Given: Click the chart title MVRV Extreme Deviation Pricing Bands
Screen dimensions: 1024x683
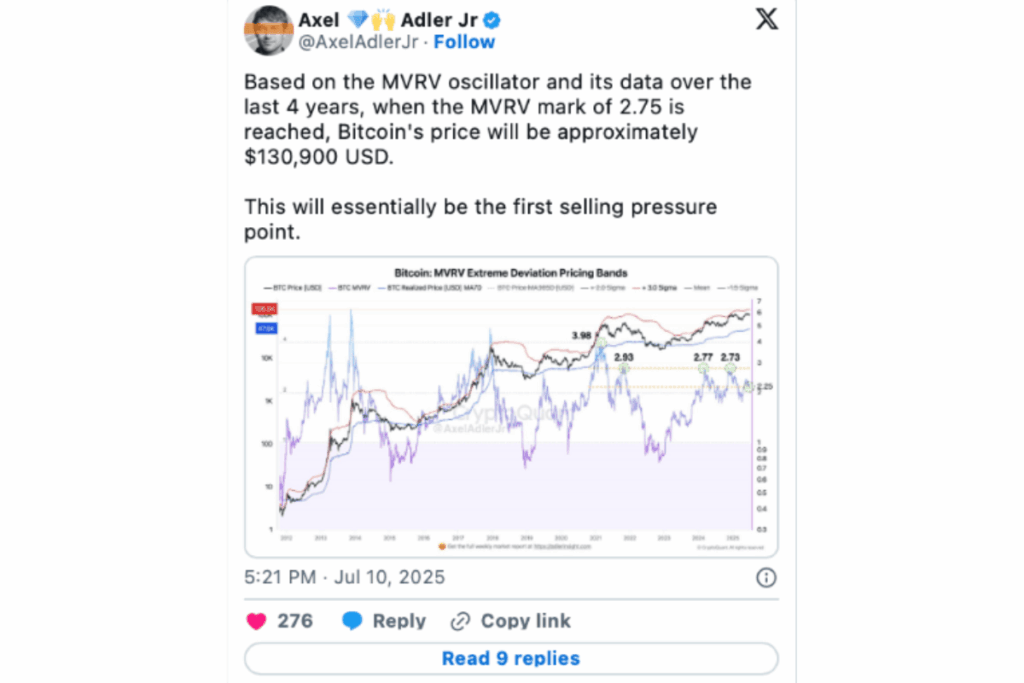Looking at the screenshot, I should 511,273.
